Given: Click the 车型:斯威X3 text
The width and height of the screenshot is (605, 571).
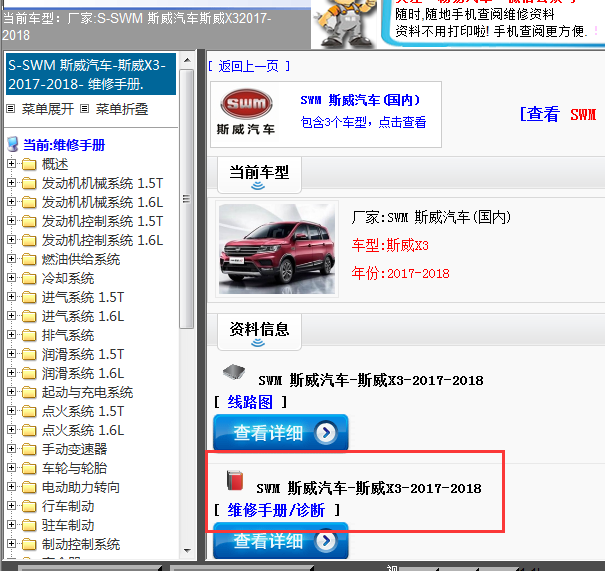Looking at the screenshot, I should [390, 245].
